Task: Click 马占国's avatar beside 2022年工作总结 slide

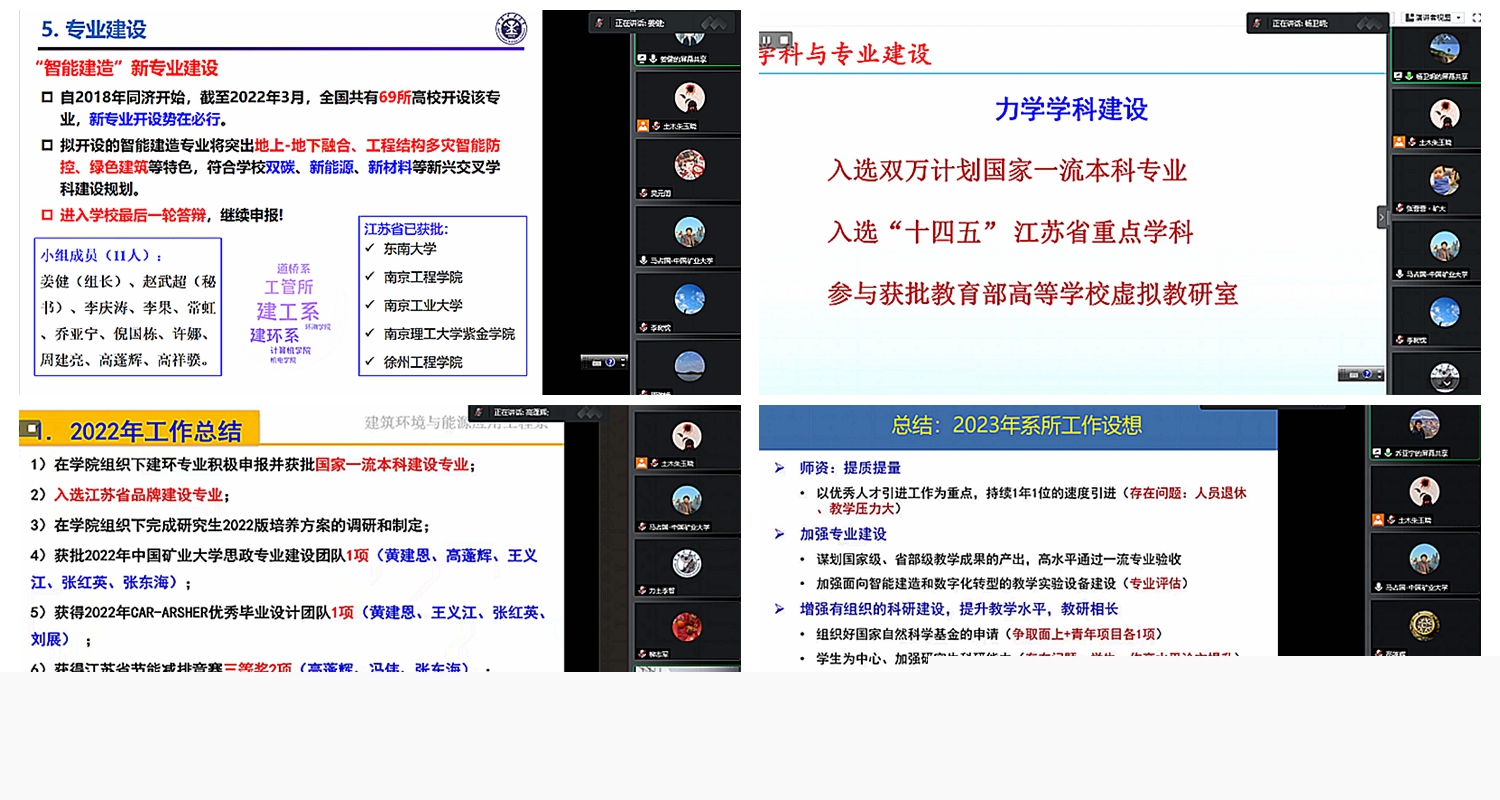Action: pyautogui.click(x=689, y=500)
